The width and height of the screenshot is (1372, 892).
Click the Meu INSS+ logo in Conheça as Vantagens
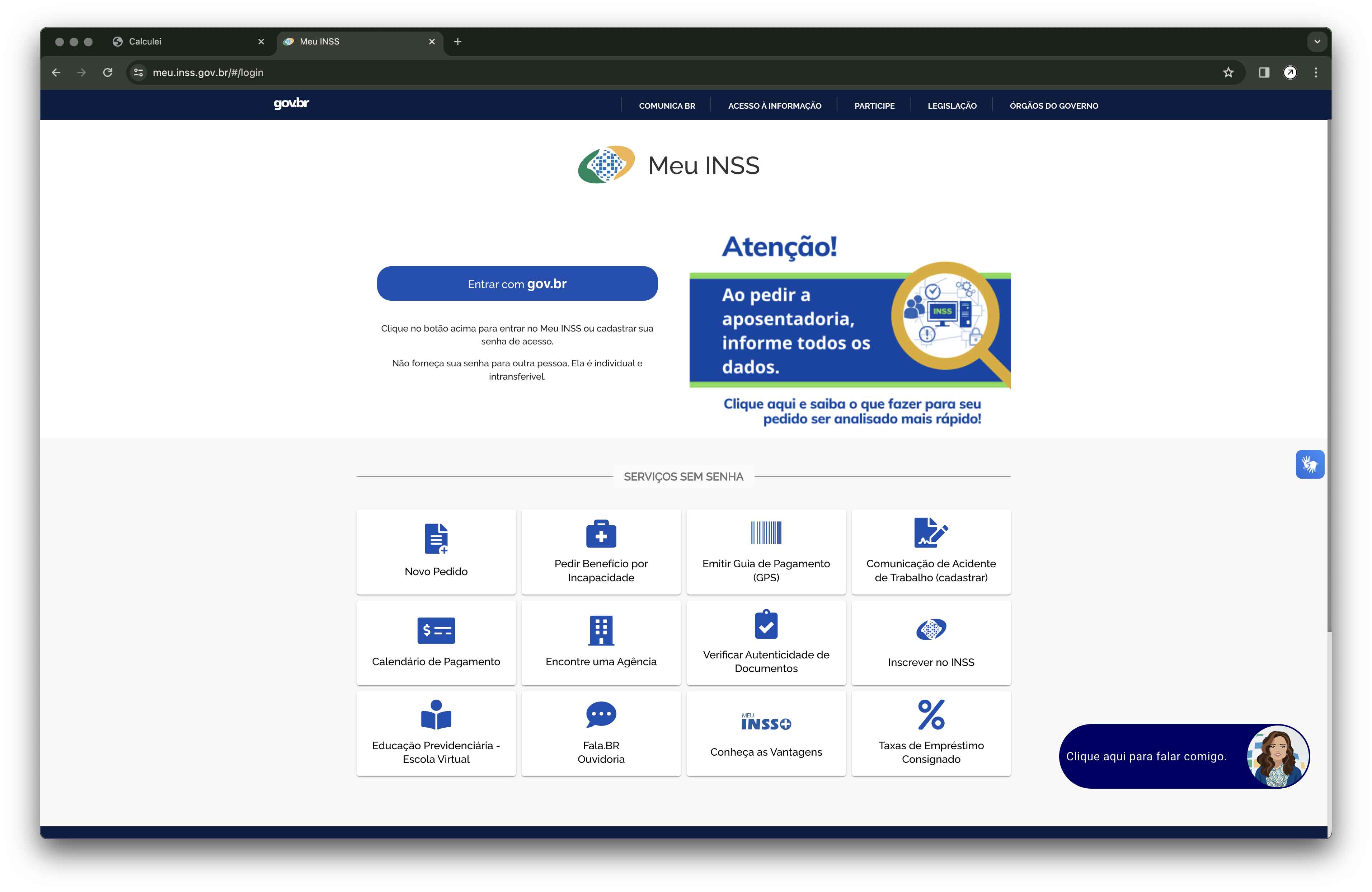(766, 721)
